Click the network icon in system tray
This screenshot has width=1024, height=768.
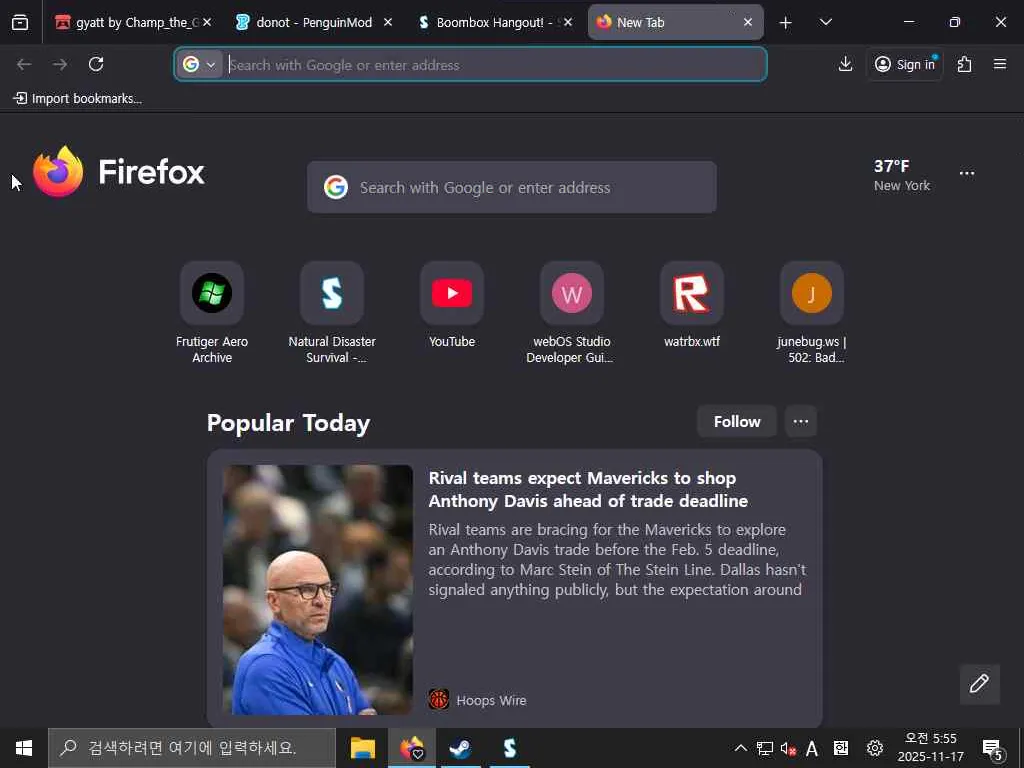764,748
